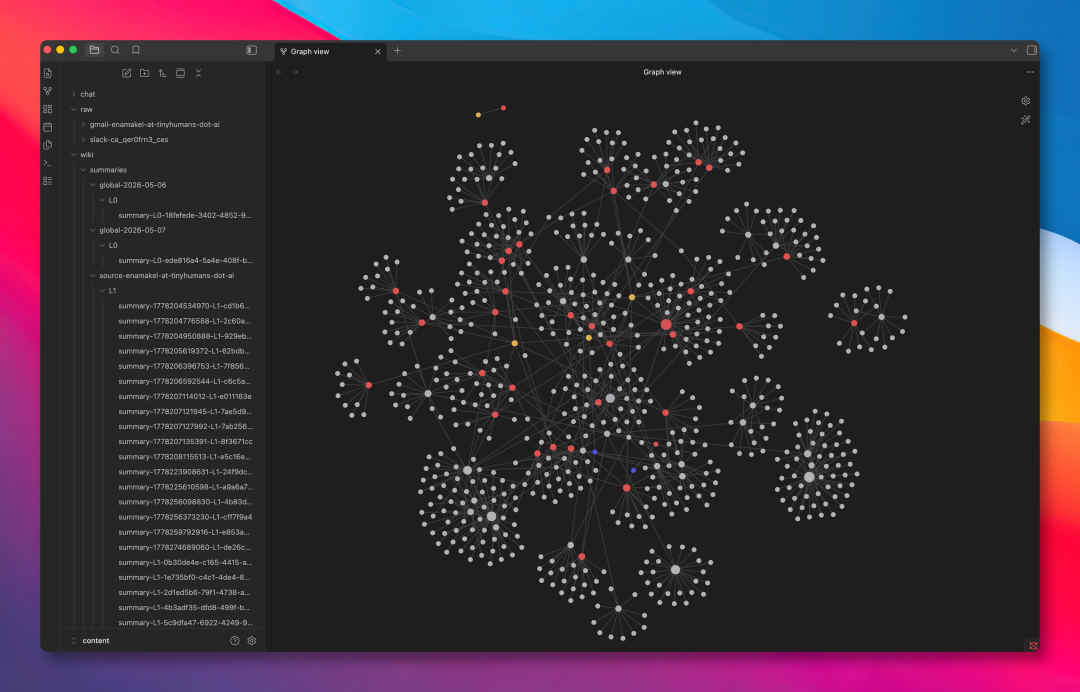1080x692 pixels.
Task: Open quick switcher icon in ribbon
Action: 48,73
